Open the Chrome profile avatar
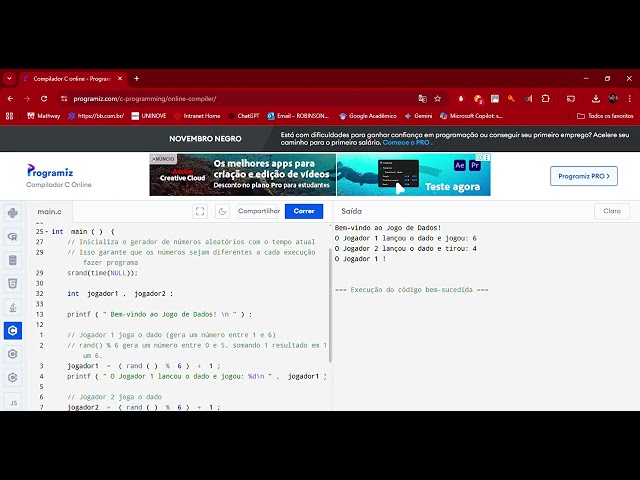 (x=613, y=99)
